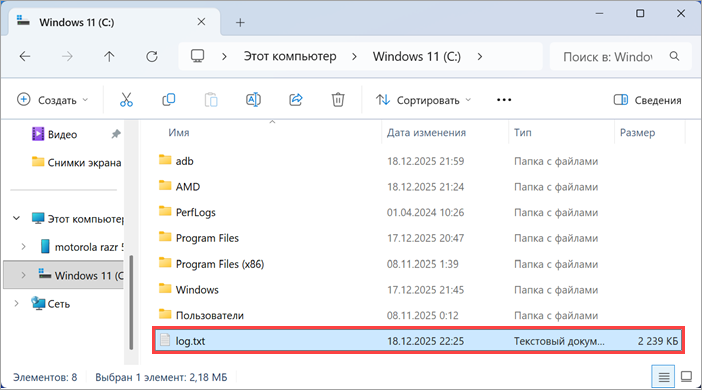Select Этот компьютер in navigation pane

point(77,219)
